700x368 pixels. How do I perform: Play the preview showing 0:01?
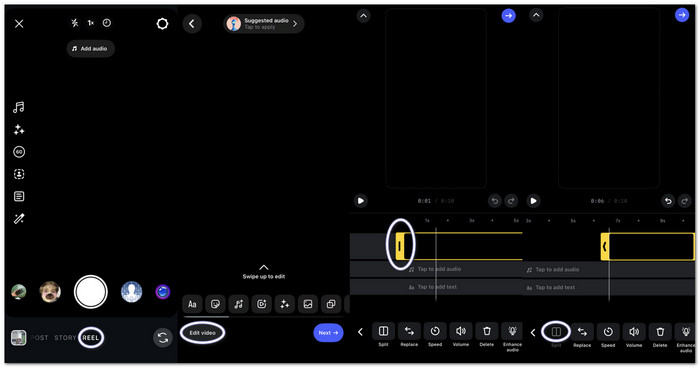click(x=361, y=201)
